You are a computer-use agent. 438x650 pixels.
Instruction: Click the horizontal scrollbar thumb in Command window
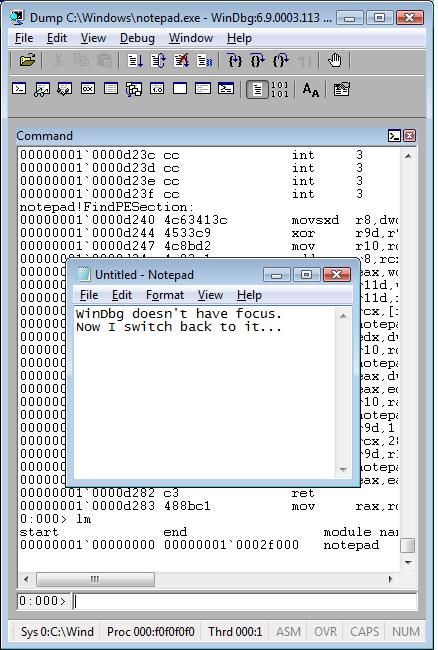(x=95, y=579)
